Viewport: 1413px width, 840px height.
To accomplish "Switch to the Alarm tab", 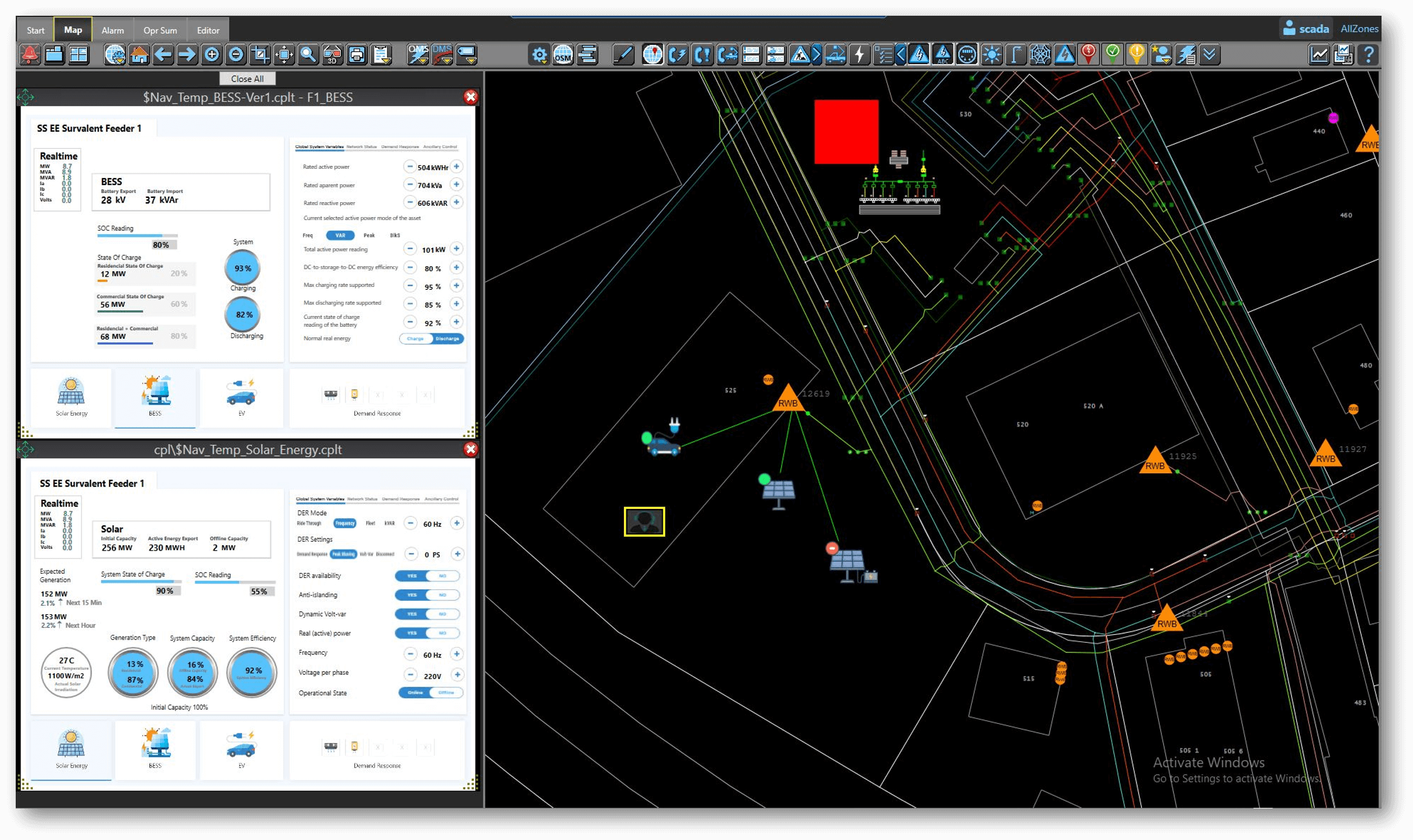I will coord(113,30).
